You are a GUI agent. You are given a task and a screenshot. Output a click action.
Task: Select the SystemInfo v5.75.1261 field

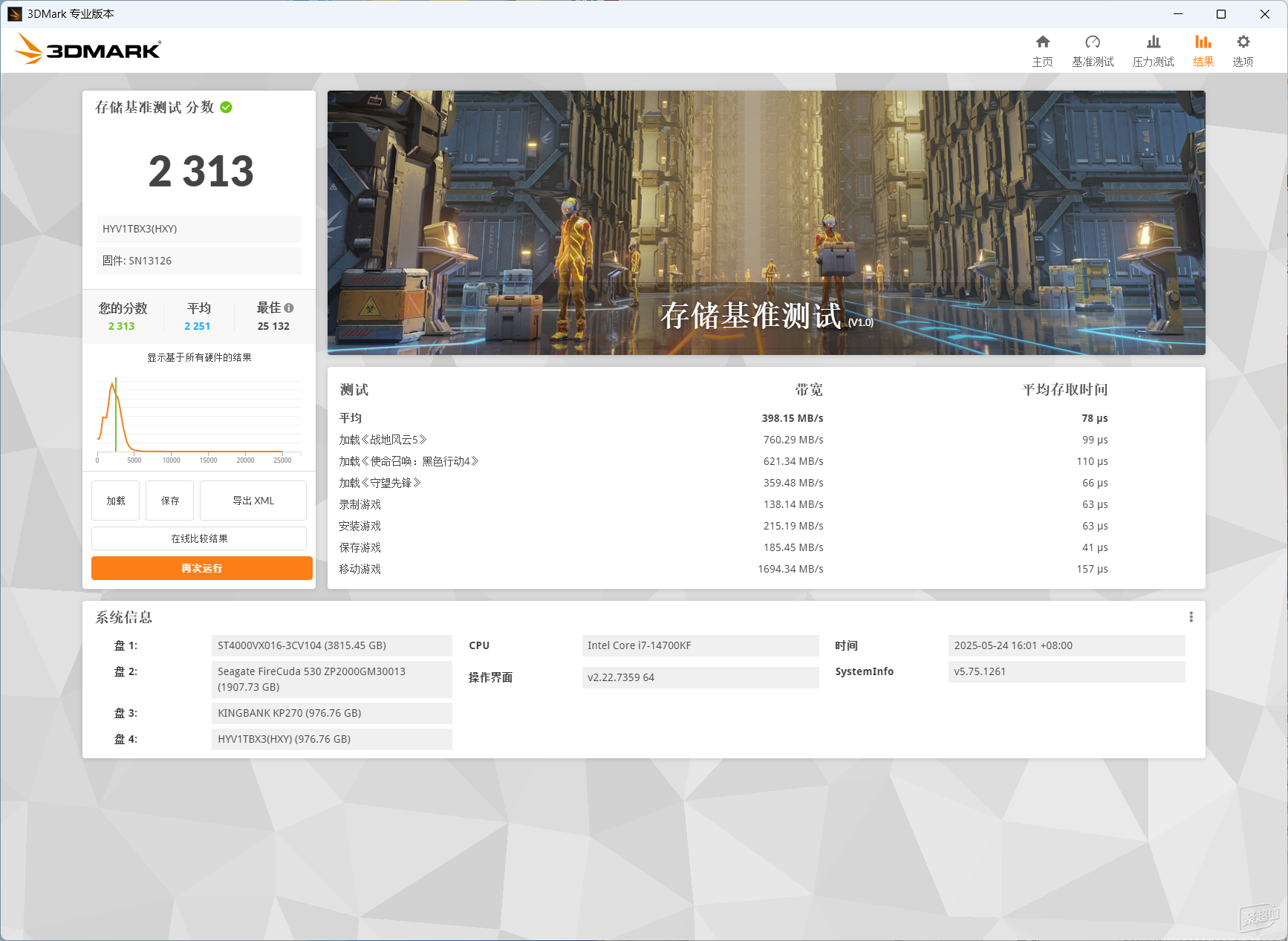point(1067,671)
